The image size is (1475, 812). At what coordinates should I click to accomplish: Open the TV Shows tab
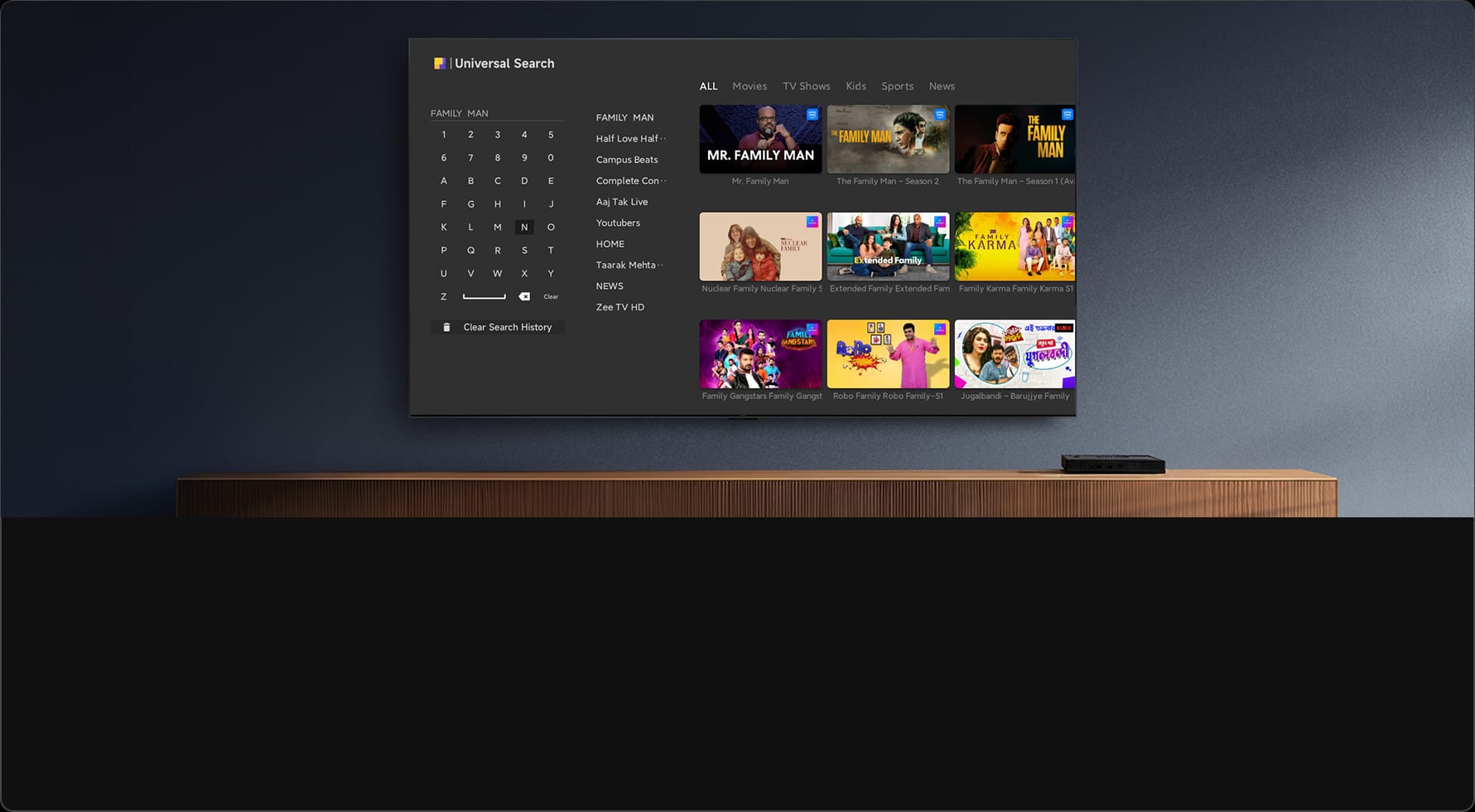(x=806, y=87)
